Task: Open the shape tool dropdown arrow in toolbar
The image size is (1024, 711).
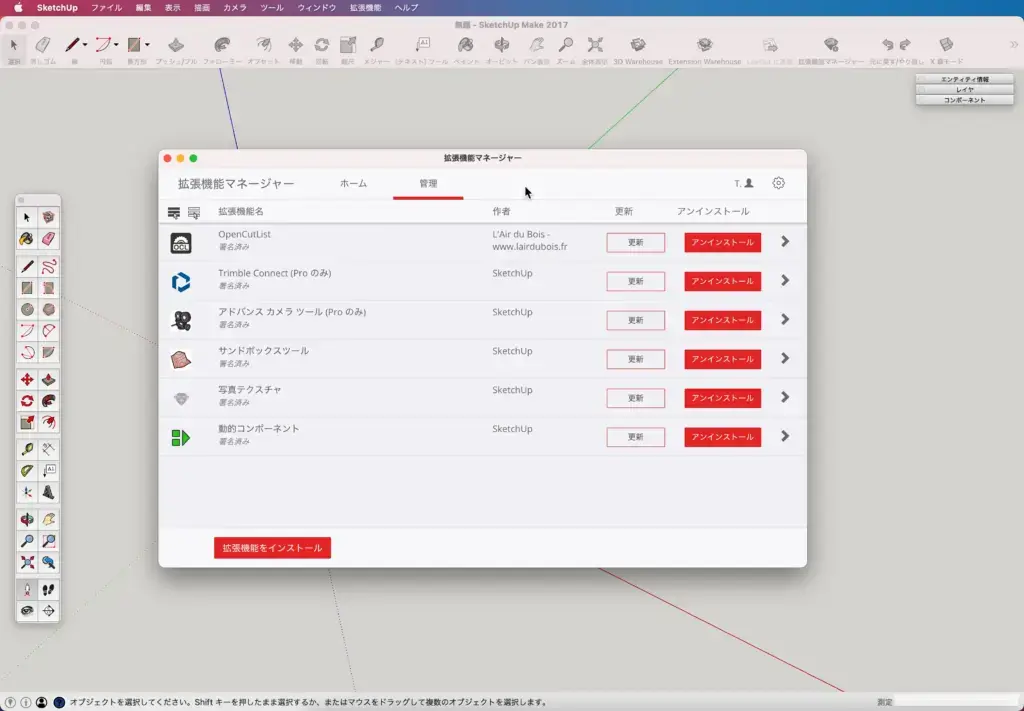Action: (148, 45)
